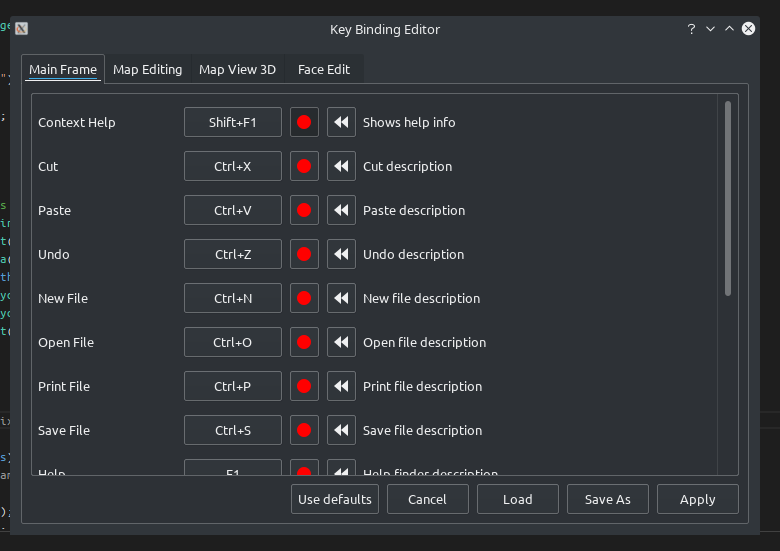780x551 pixels.
Task: Click the Ctrl+S shortcut field
Action: click(x=233, y=430)
